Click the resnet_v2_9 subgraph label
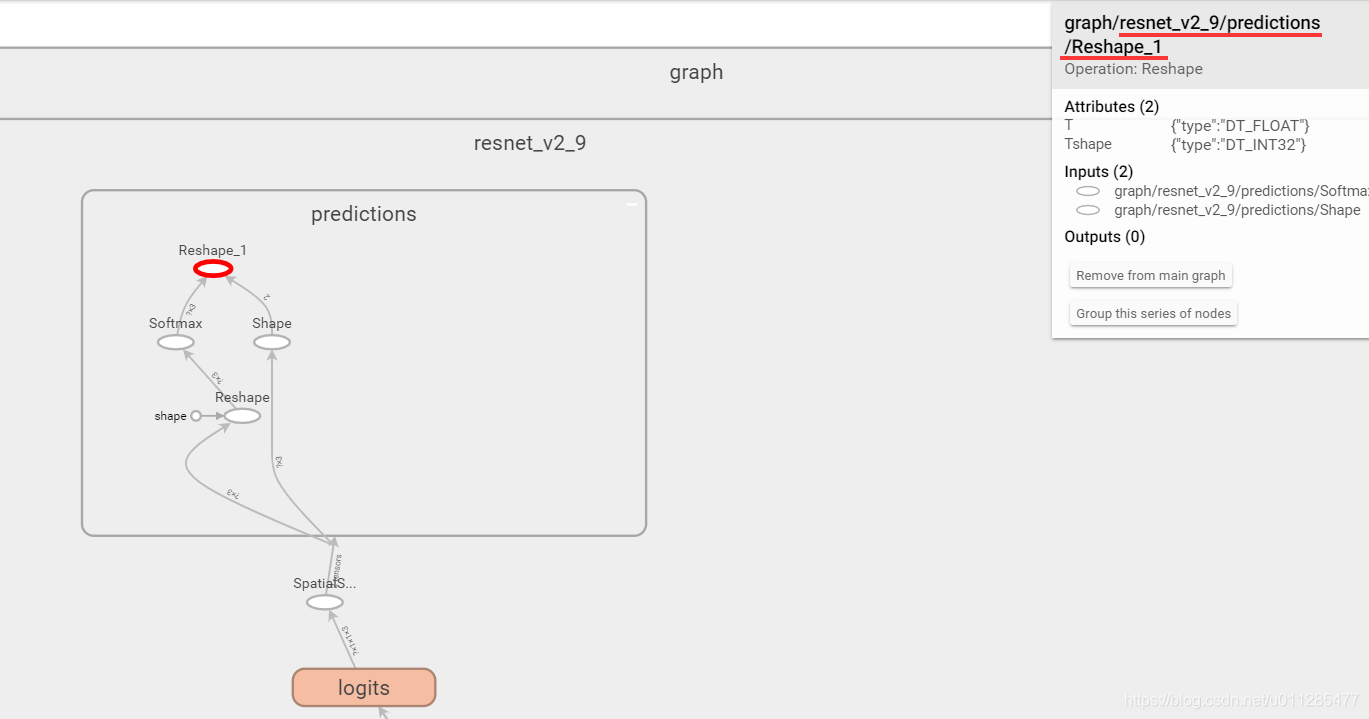This screenshot has height=719, width=1369. point(529,142)
